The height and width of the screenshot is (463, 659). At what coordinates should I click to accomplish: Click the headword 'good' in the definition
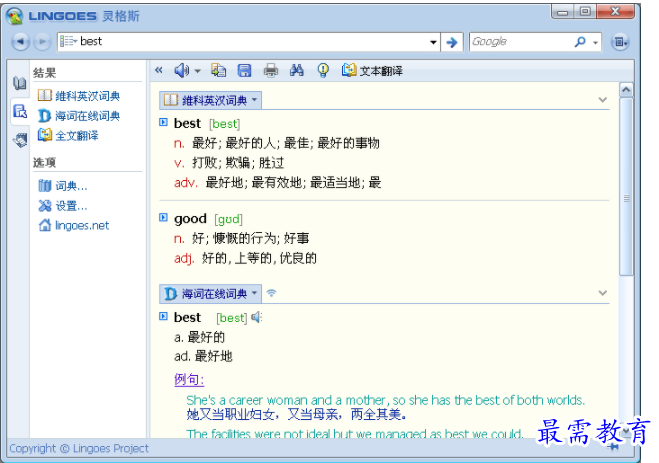pyautogui.click(x=190, y=218)
